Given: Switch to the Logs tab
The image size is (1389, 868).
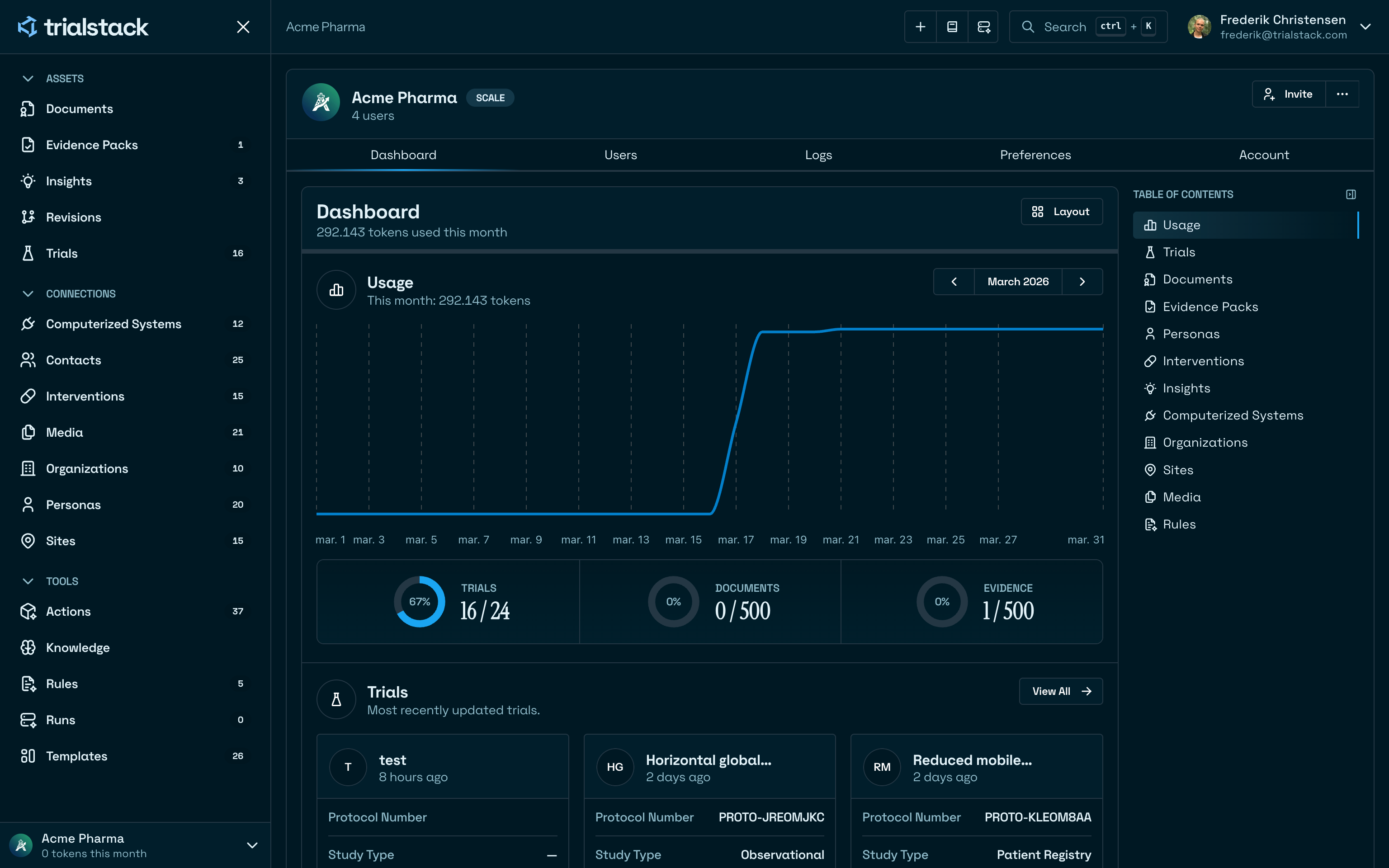Looking at the screenshot, I should point(818,155).
